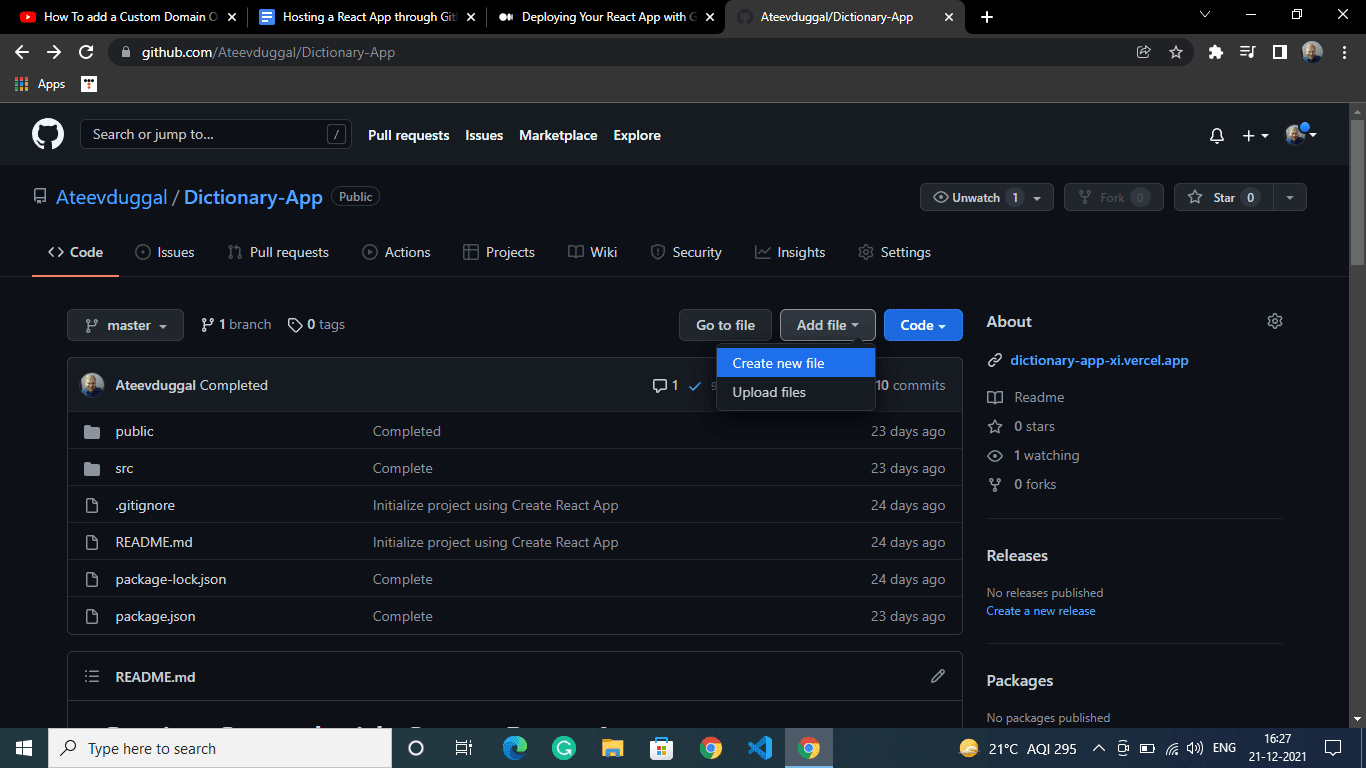The image size is (1366, 768).
Task: Bookmark this page with star icon
Action: (x=1176, y=52)
